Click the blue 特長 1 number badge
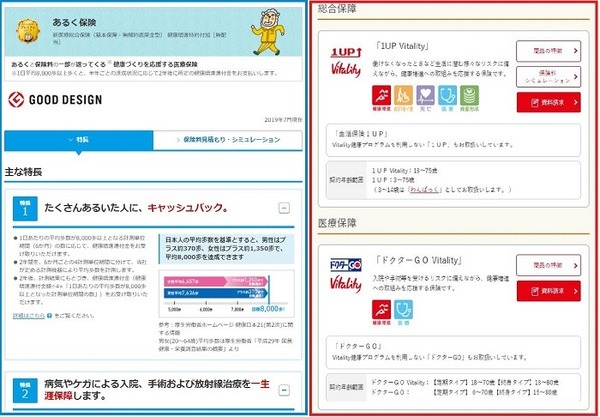 [x=25, y=208]
